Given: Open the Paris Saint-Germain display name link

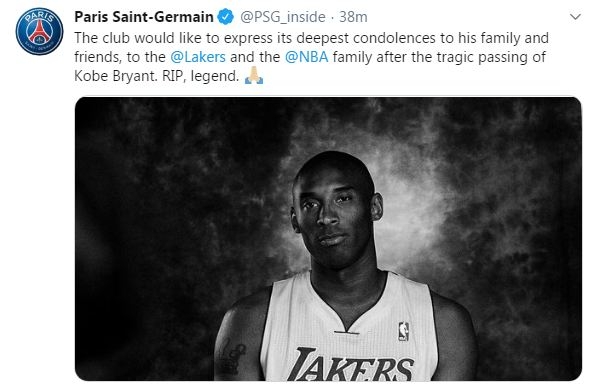Looking at the screenshot, I should coord(144,17).
